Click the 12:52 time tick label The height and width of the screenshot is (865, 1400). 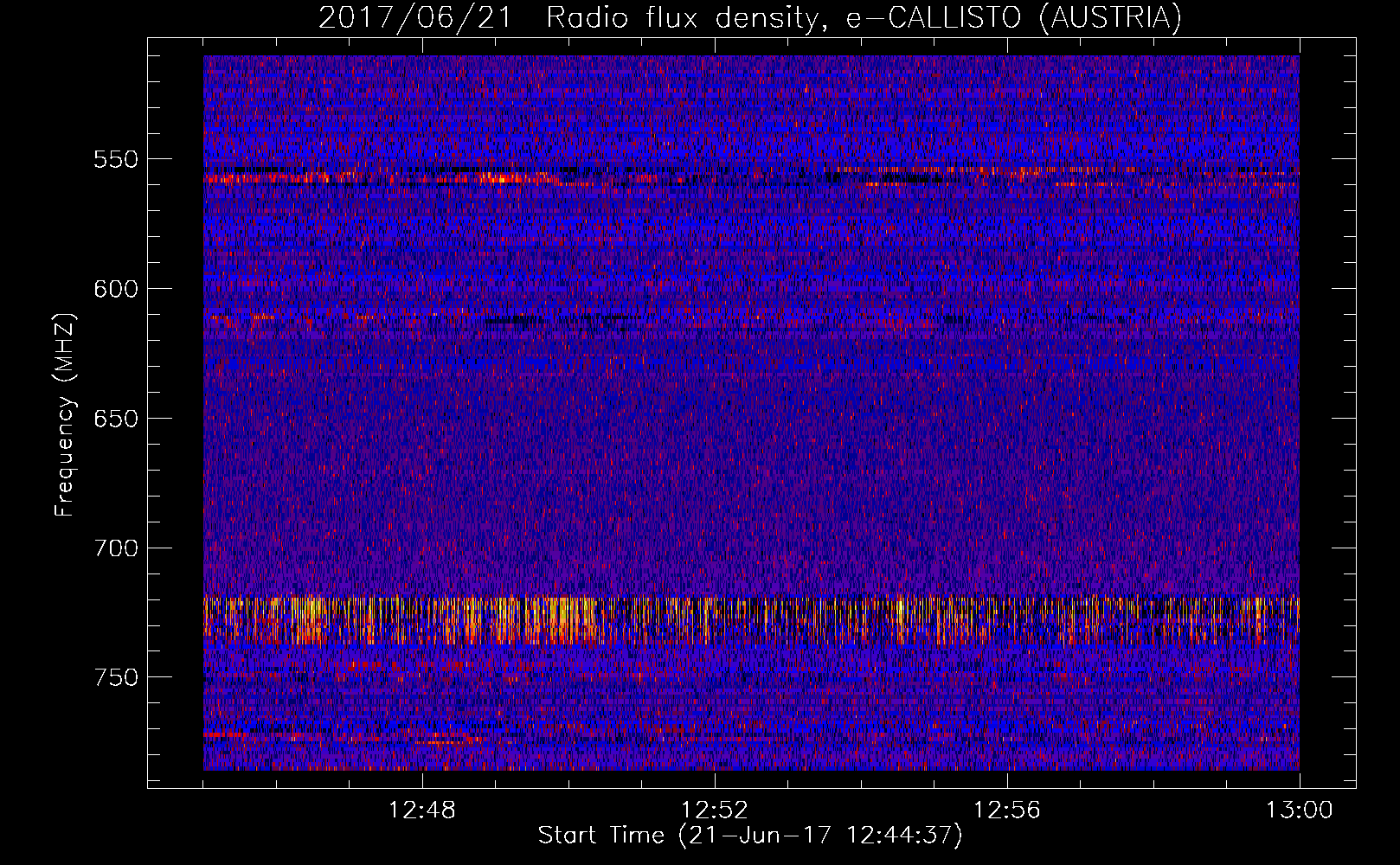pos(715,811)
